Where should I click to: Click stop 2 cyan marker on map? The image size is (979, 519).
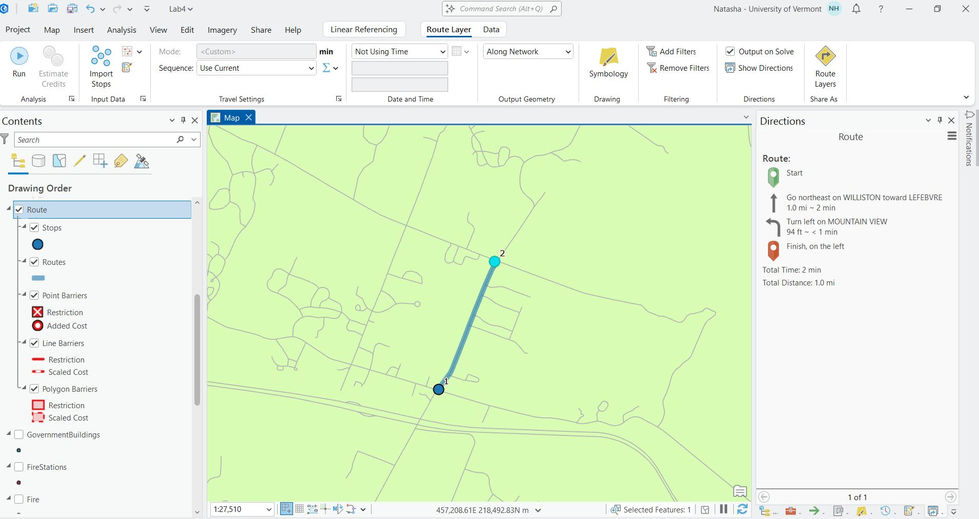[494, 261]
